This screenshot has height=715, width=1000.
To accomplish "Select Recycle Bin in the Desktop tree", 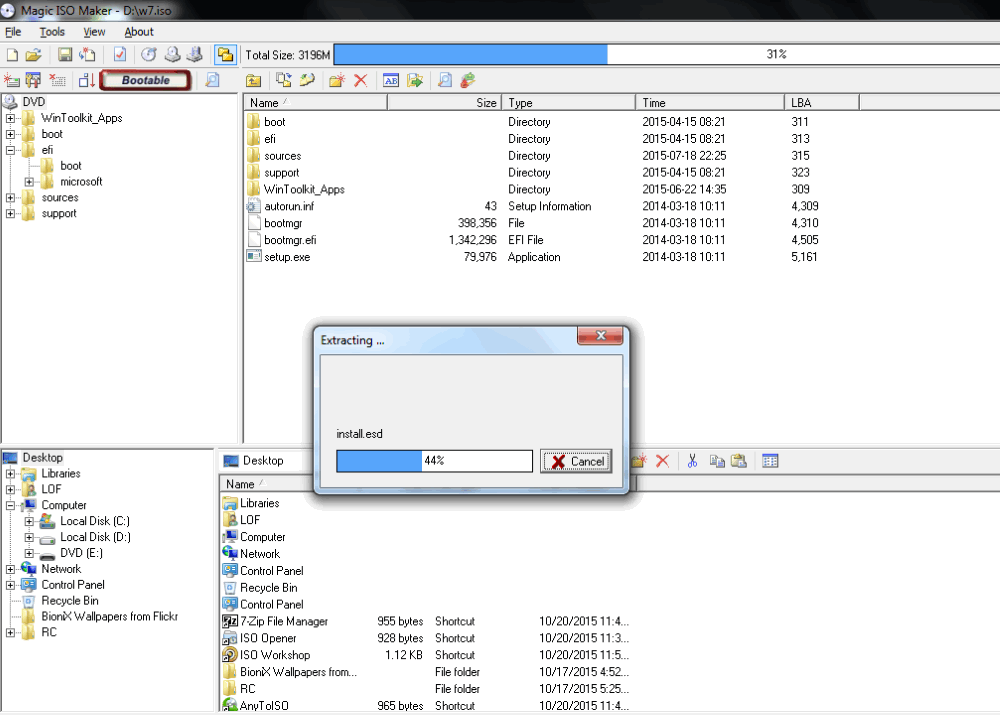I will coord(70,601).
